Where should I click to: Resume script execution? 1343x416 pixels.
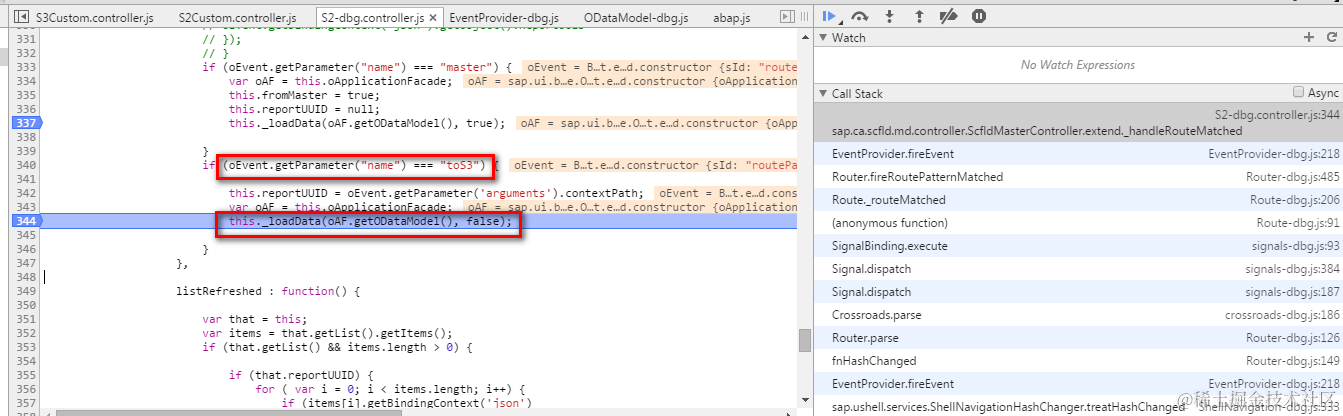tap(829, 15)
